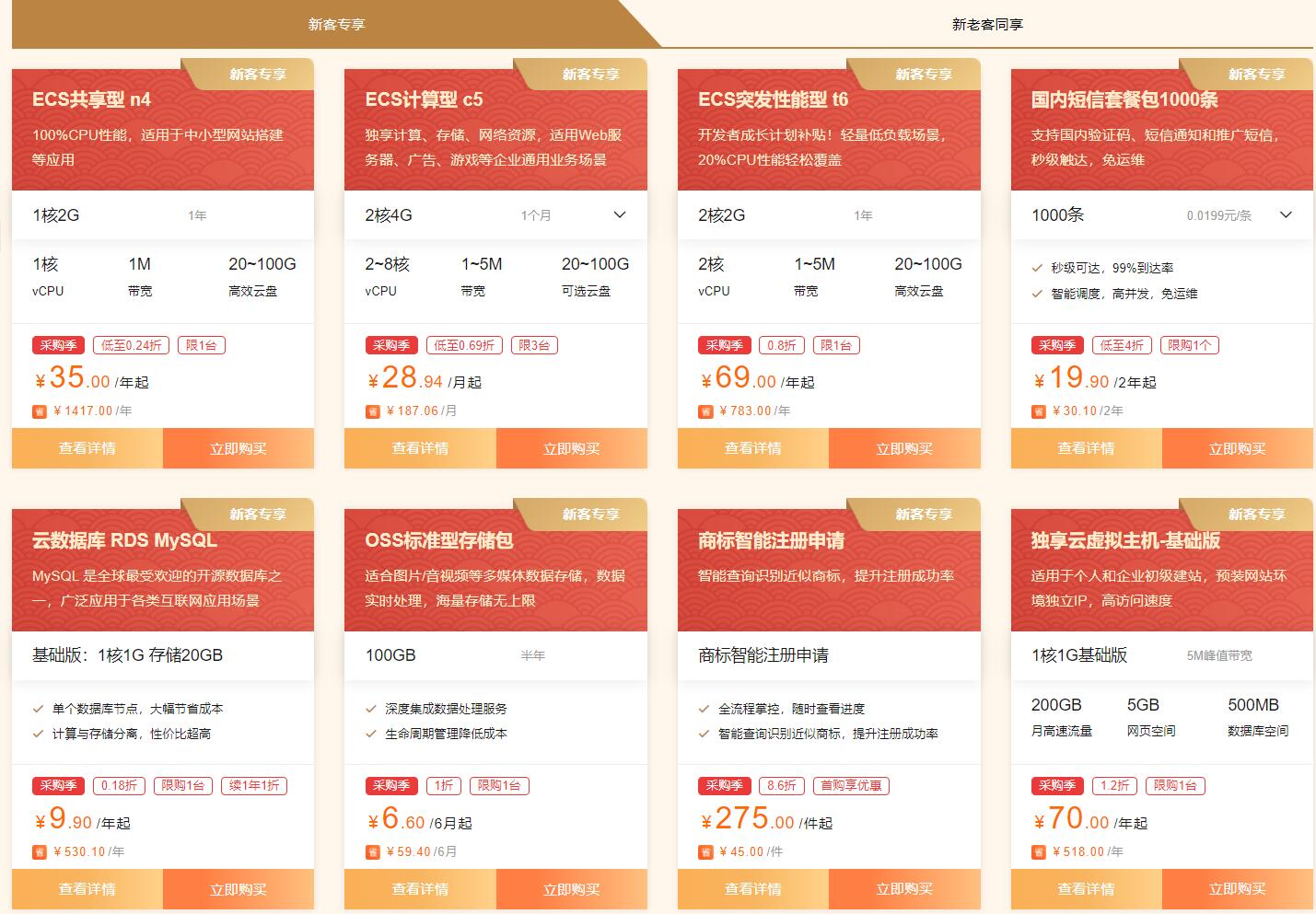
Task: Expand the 国内短信套餐包 1000条 quantity dropdown arrow
Action: pos(1287,215)
